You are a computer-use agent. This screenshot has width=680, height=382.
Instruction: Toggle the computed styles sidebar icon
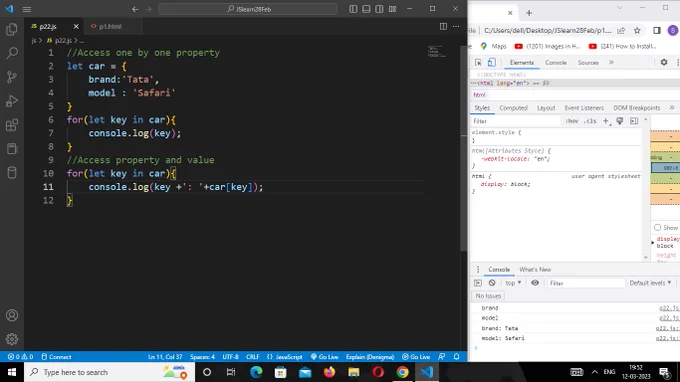pyautogui.click(x=634, y=121)
